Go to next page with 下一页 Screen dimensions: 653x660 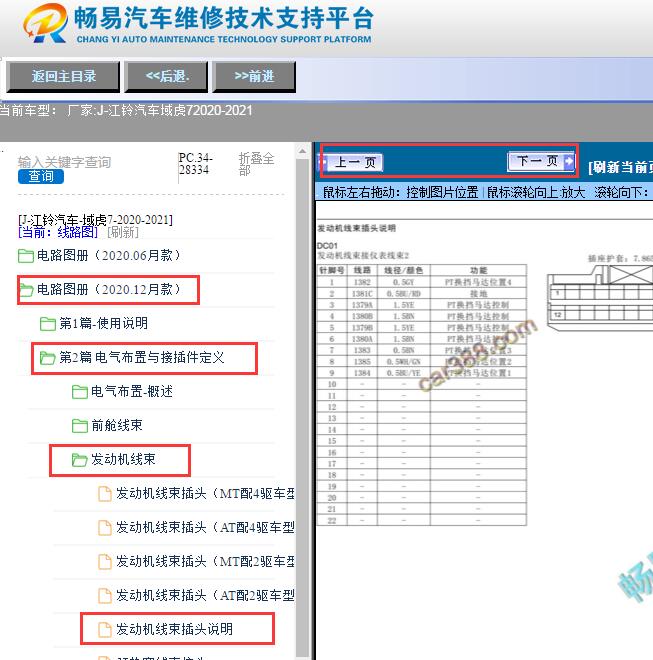pyautogui.click(x=541, y=161)
